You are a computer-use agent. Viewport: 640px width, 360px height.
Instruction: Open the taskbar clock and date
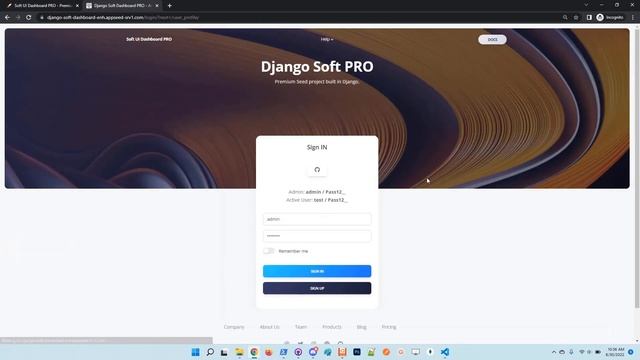click(615, 352)
